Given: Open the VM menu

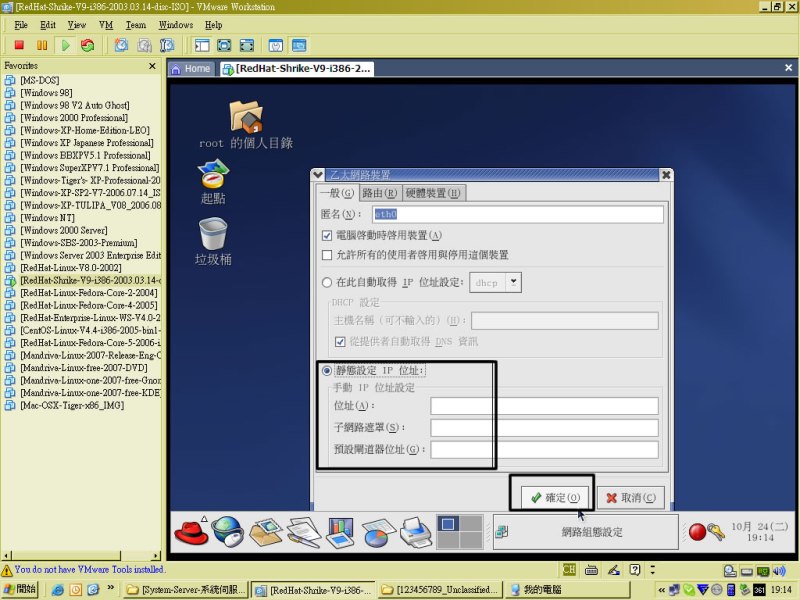Looking at the screenshot, I should [106, 25].
